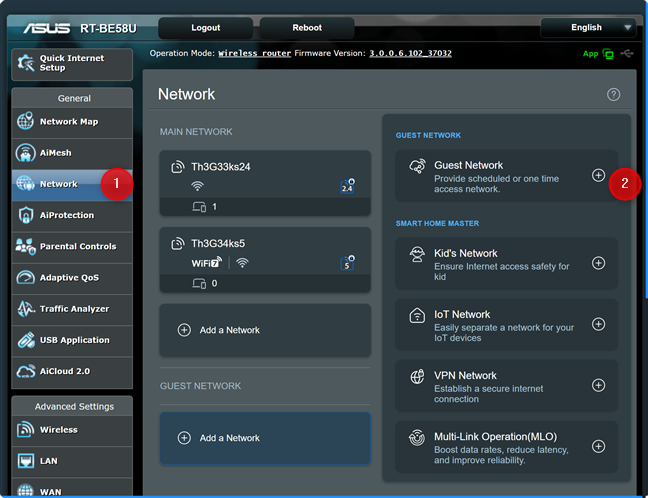Click the USB Application icon
Image resolution: width=648 pixels, height=498 pixels.
tap(26, 340)
